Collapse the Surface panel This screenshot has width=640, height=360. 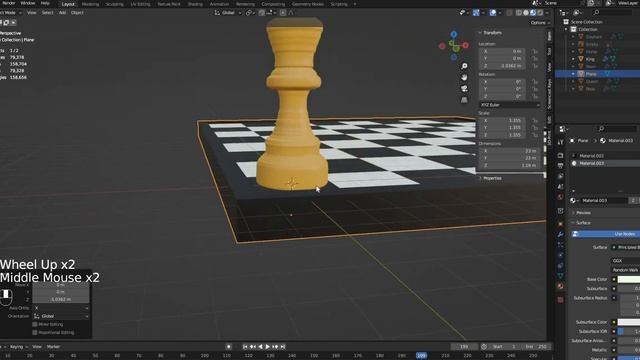click(582, 223)
